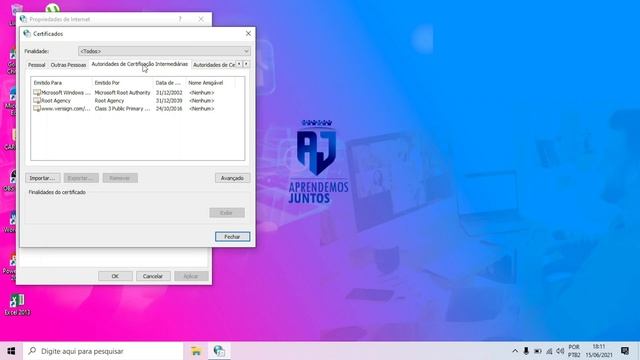Screen dimensions: 640x360
Task: Click the Class 3 Public Primary issuer cell
Action: (x=122, y=109)
